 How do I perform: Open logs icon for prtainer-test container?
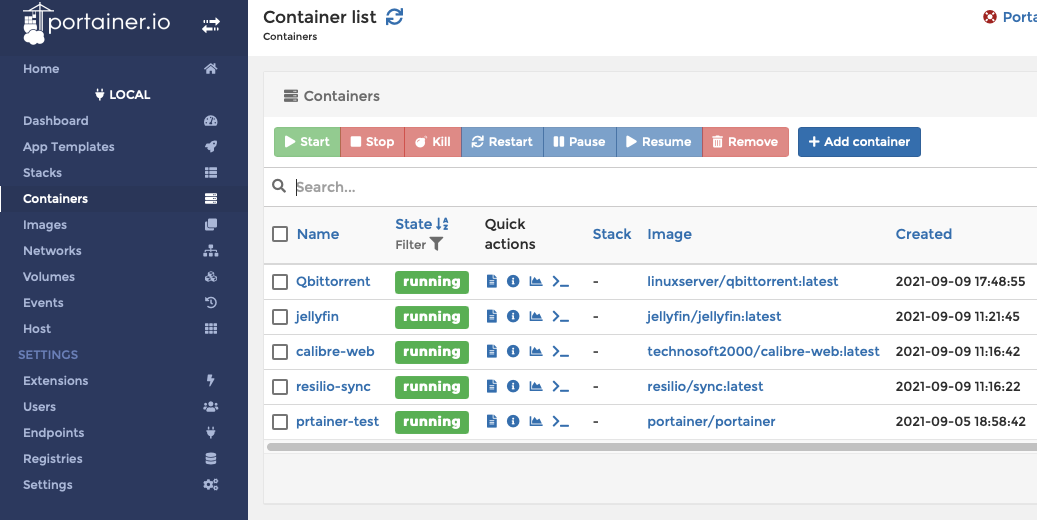pyautogui.click(x=491, y=421)
